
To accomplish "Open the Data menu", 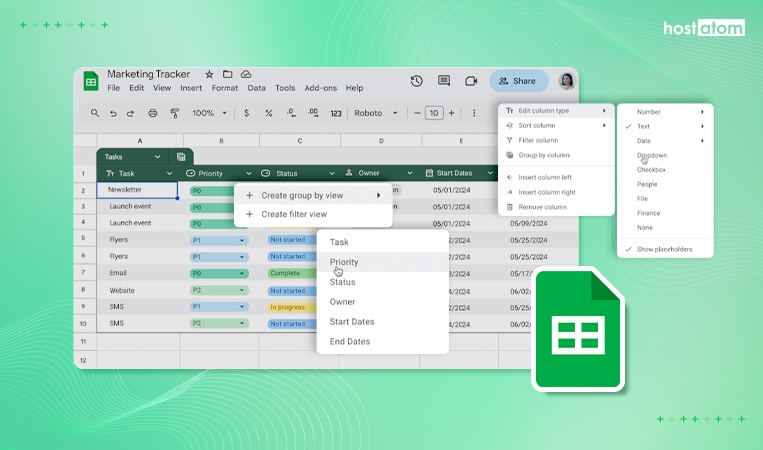I will tap(256, 88).
